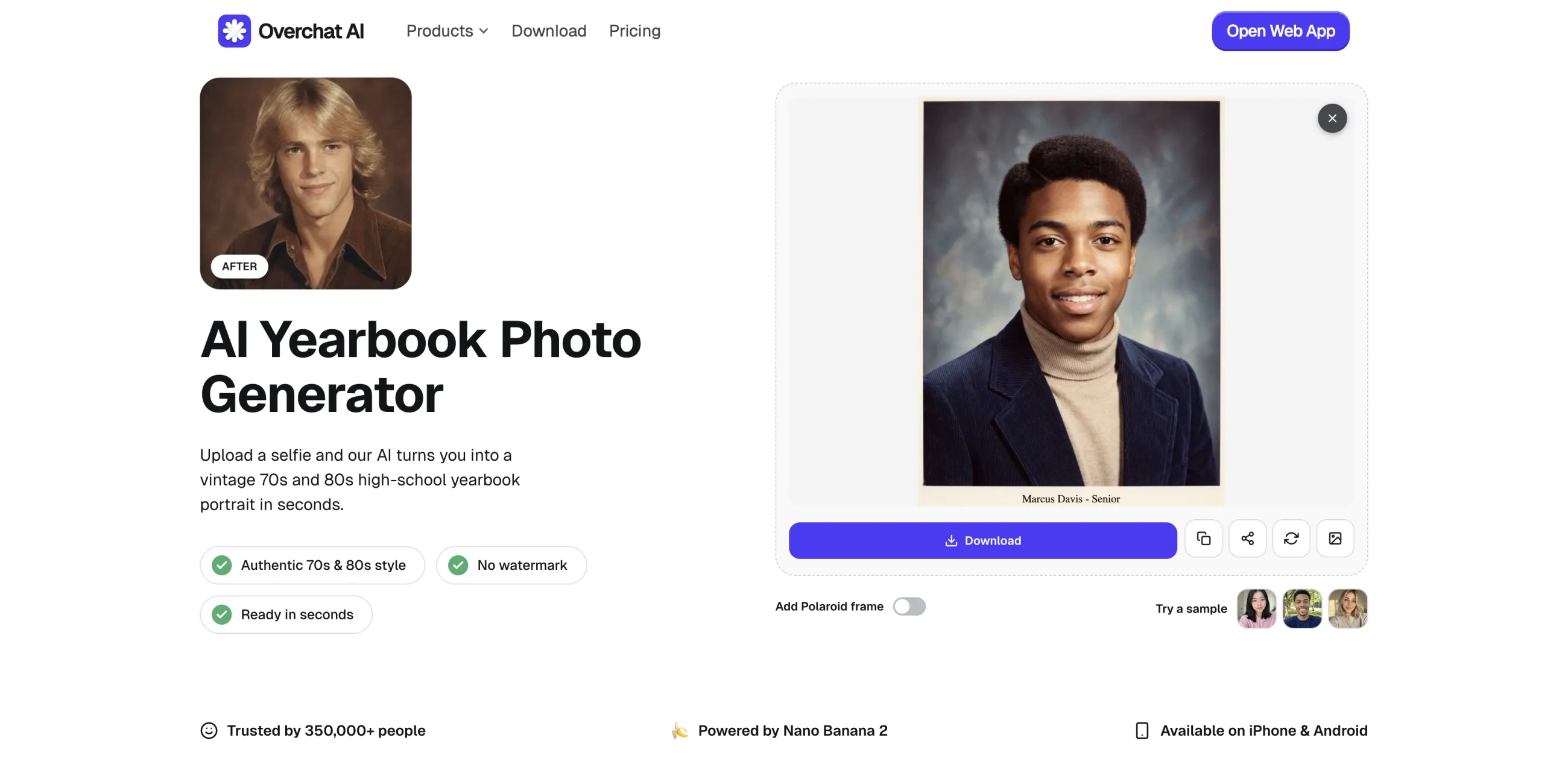Click the Marcus Davis - Senior caption
The height and width of the screenshot is (758, 1568).
click(1070, 499)
